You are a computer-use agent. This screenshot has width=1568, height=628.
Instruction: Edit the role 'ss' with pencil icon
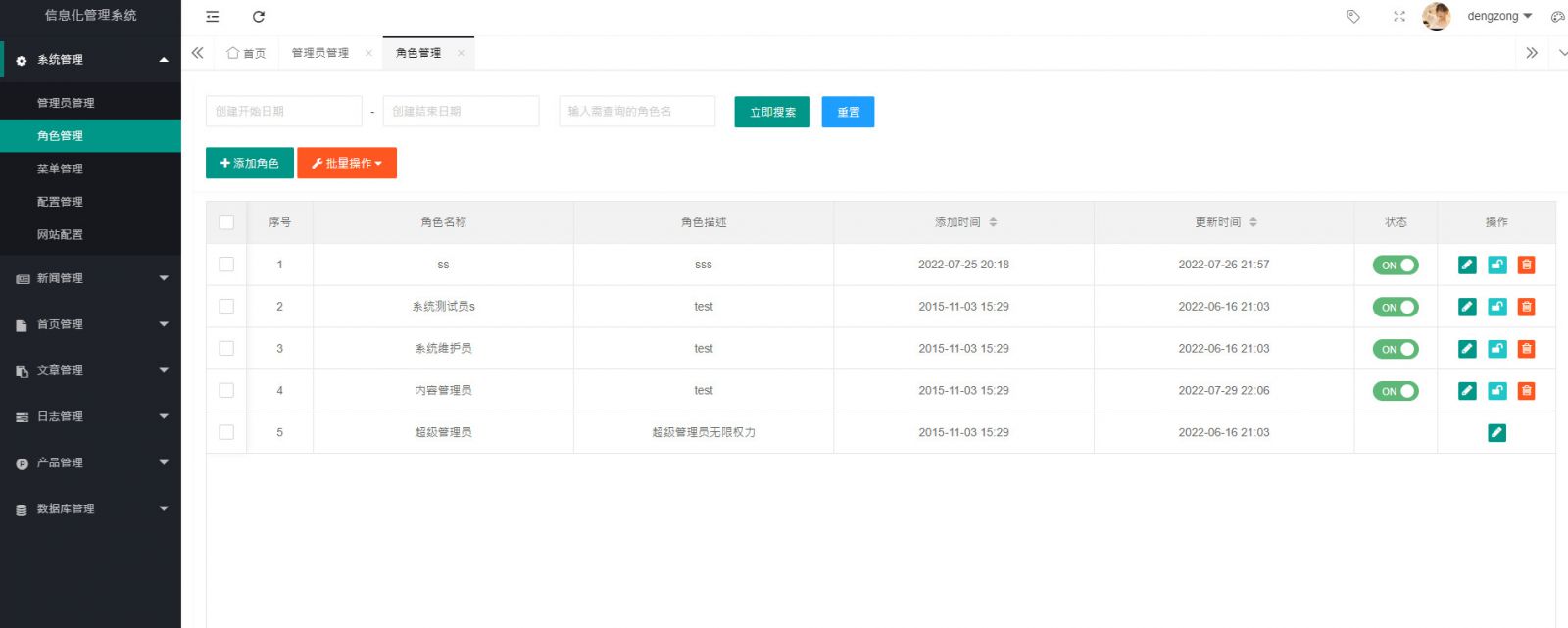click(1467, 265)
